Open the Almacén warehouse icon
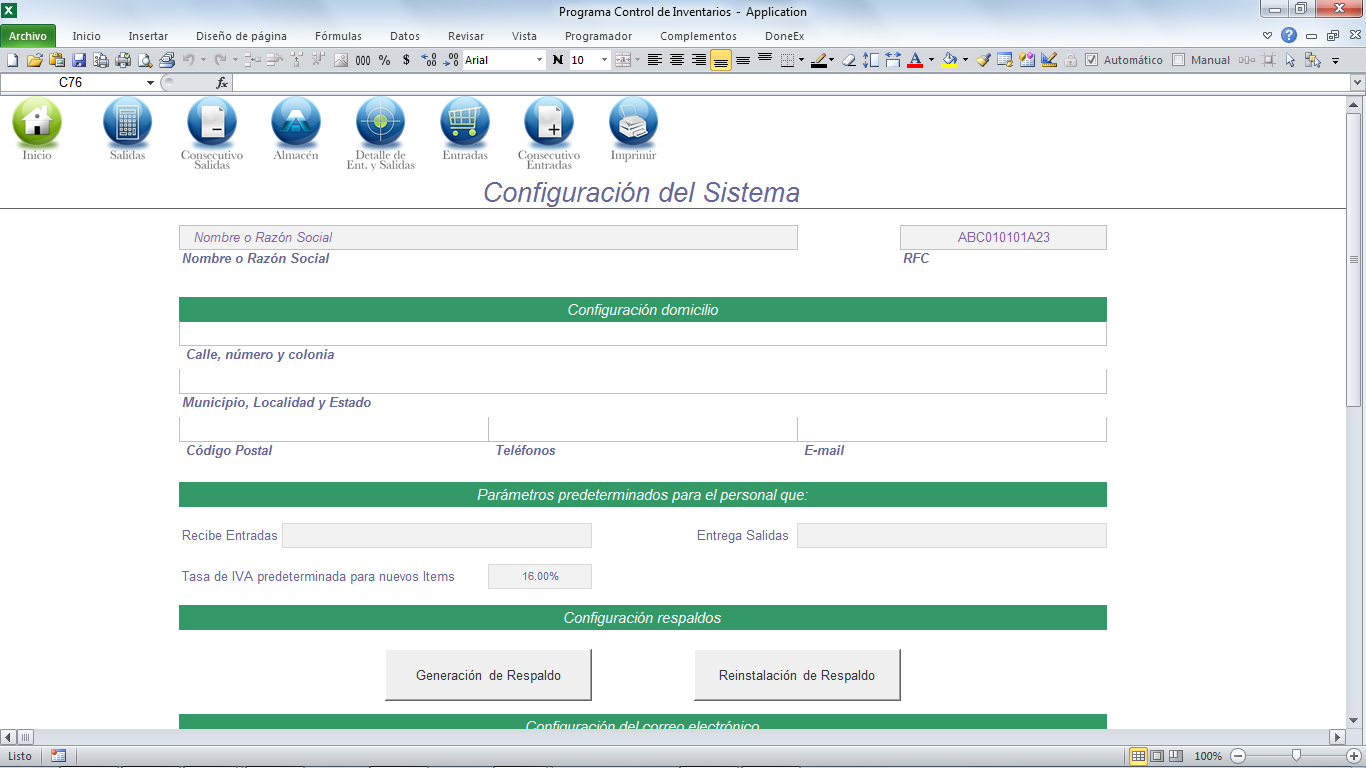 296,122
